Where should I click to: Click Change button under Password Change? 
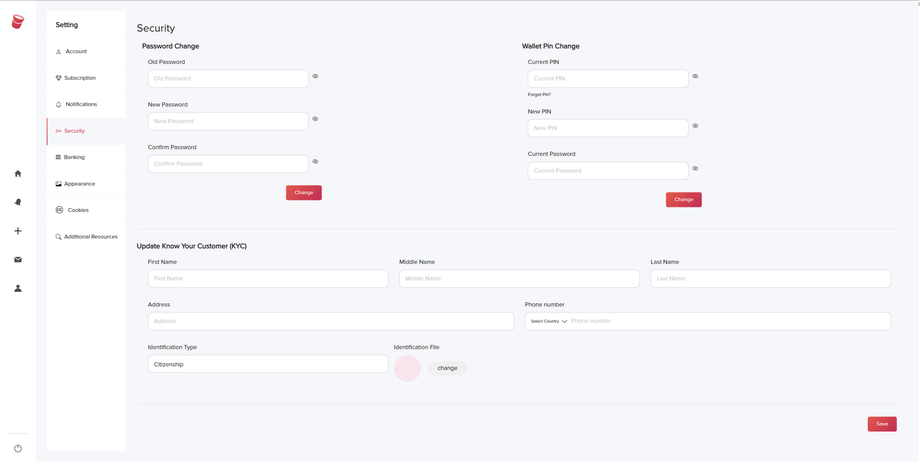pyautogui.click(x=304, y=193)
